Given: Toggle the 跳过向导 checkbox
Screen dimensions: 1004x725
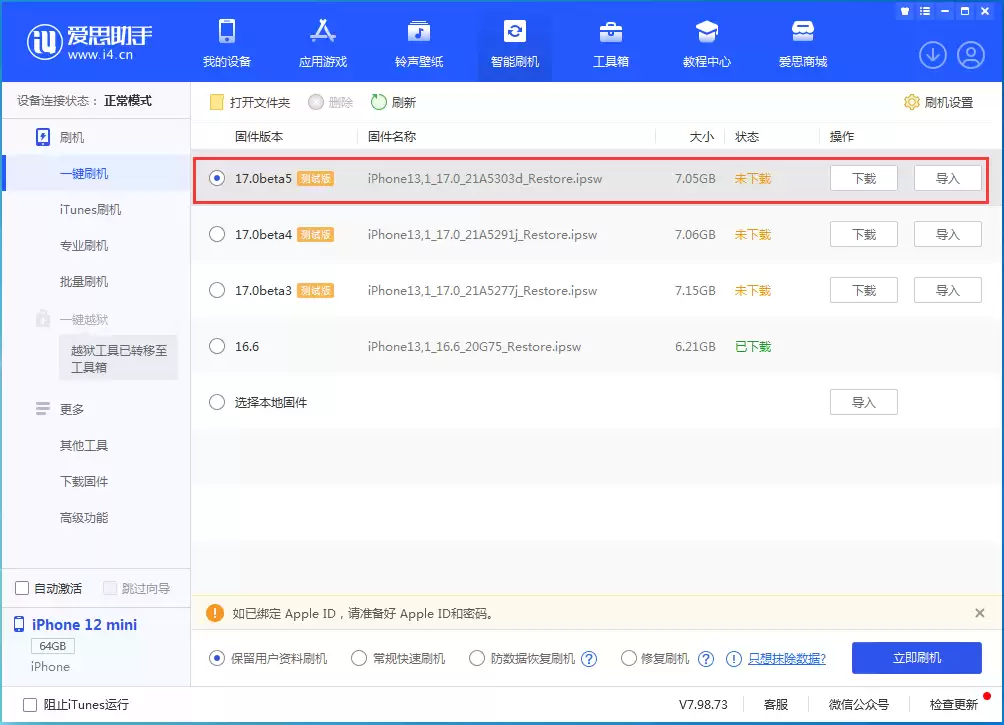Looking at the screenshot, I should (x=109, y=588).
